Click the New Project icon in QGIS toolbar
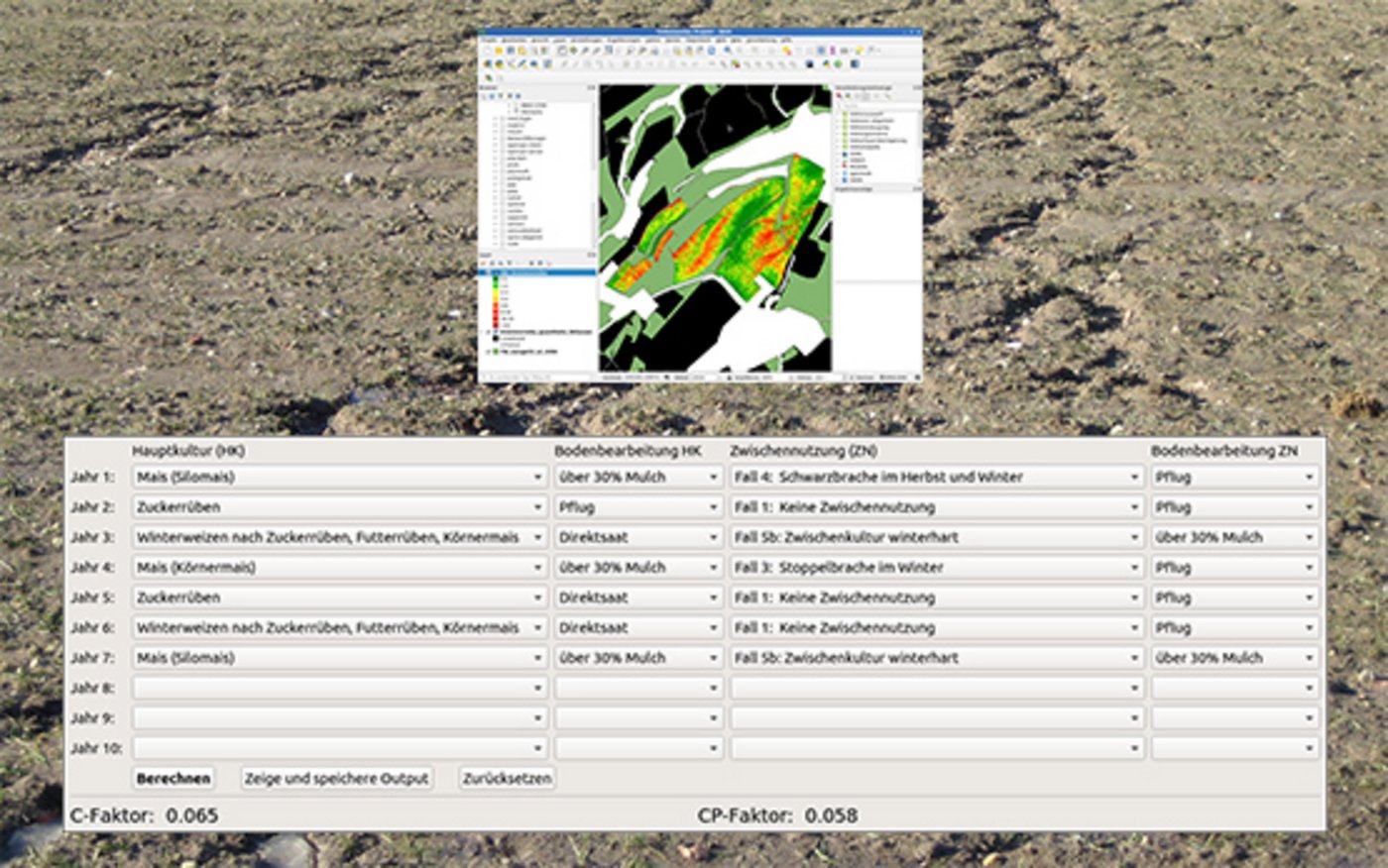The height and width of the screenshot is (868, 1388). [x=487, y=51]
